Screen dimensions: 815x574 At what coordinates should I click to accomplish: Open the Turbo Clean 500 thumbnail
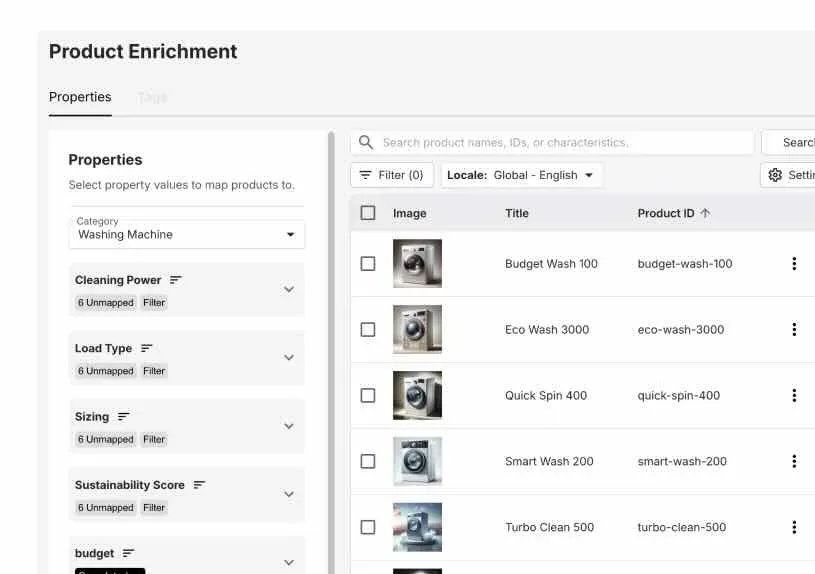pyautogui.click(x=417, y=527)
